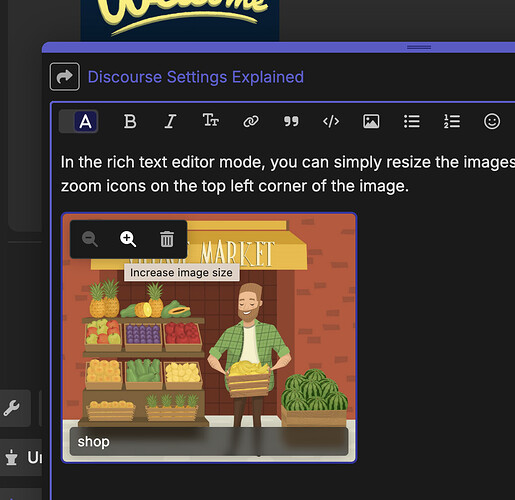Decrease image size with zoom-out icon
Viewport: 515px width, 500px height.
coord(90,239)
